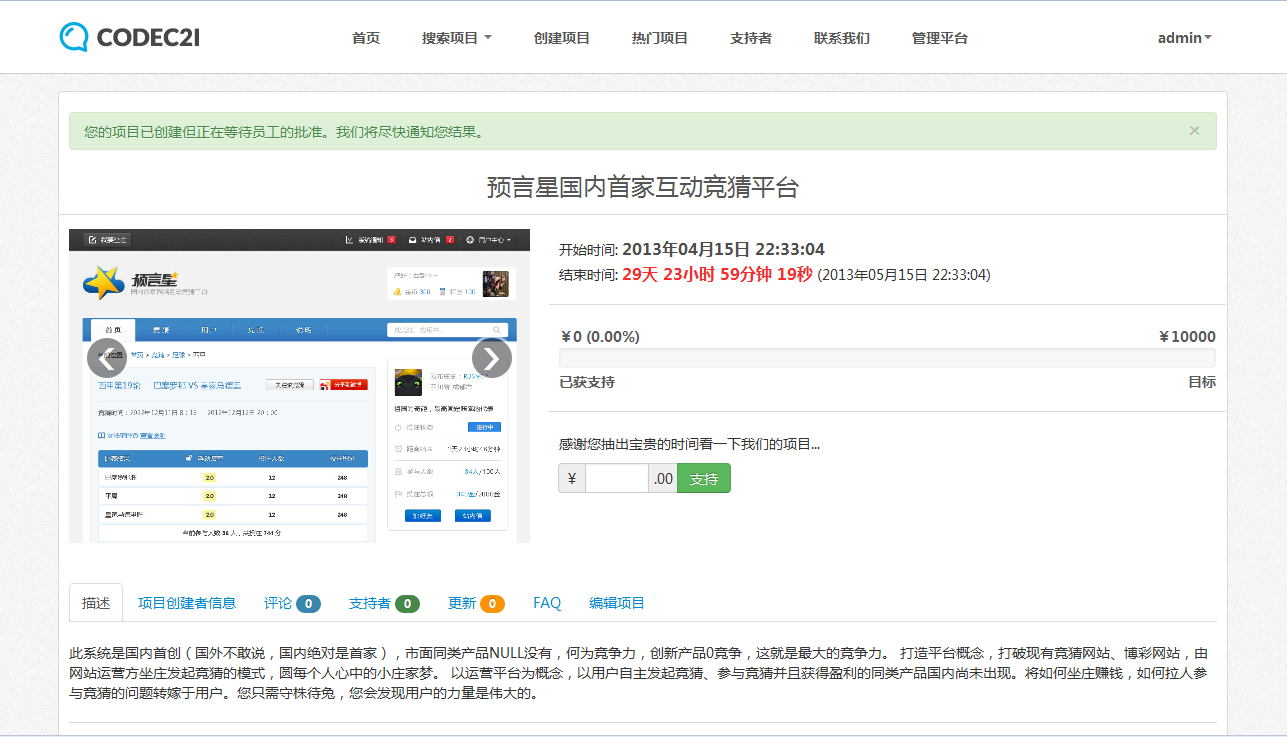Select the 描述 tab
Viewport: 1287px width, 737px height.
pyautogui.click(x=96, y=603)
